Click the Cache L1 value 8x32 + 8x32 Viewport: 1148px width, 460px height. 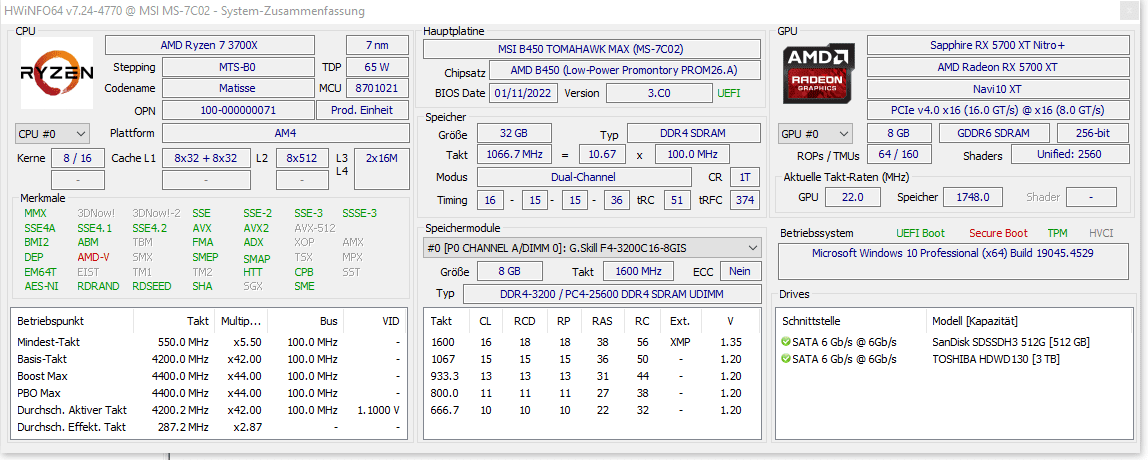[206, 158]
